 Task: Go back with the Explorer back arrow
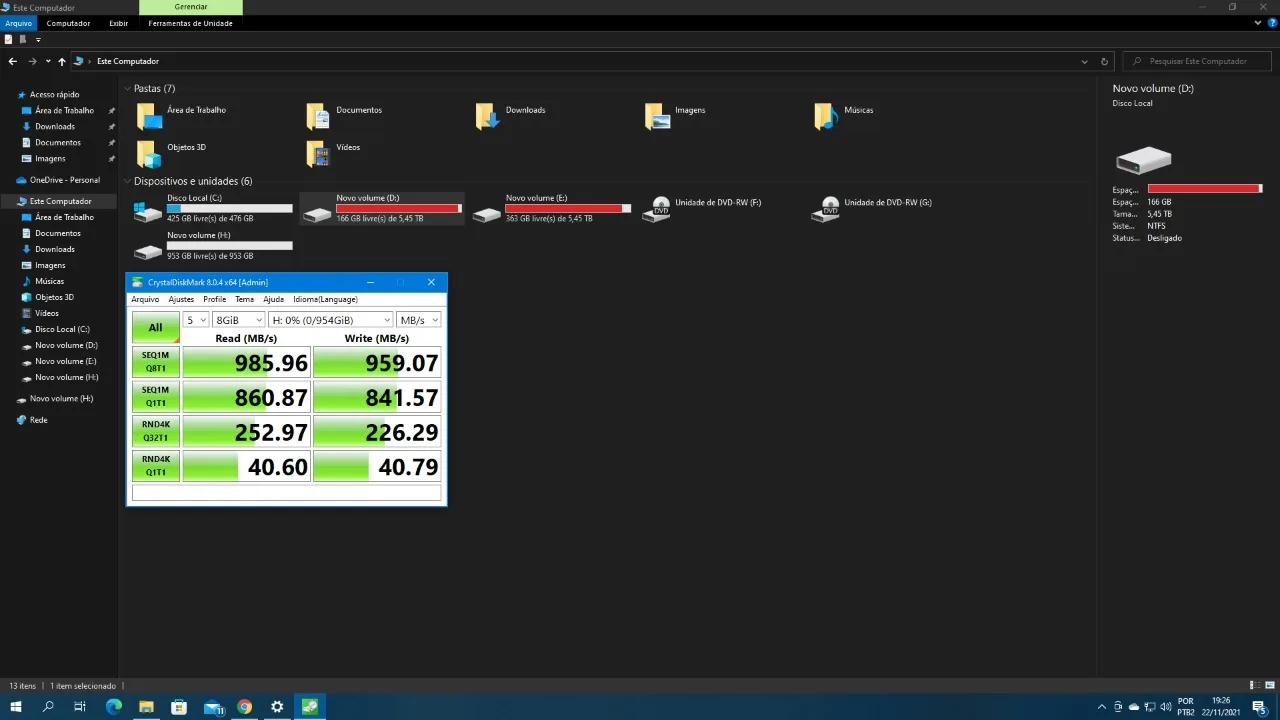click(x=12, y=61)
